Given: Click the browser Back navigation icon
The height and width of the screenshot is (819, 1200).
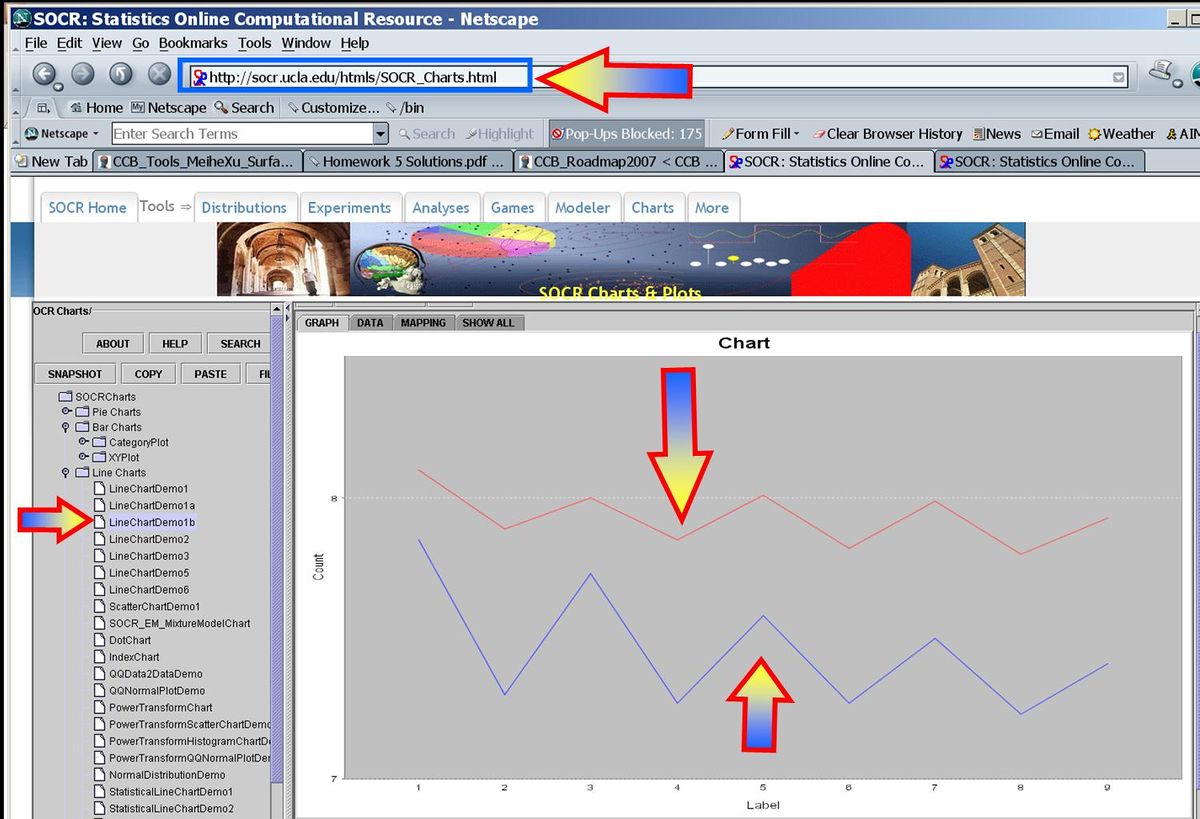Looking at the screenshot, I should pyautogui.click(x=45, y=74).
